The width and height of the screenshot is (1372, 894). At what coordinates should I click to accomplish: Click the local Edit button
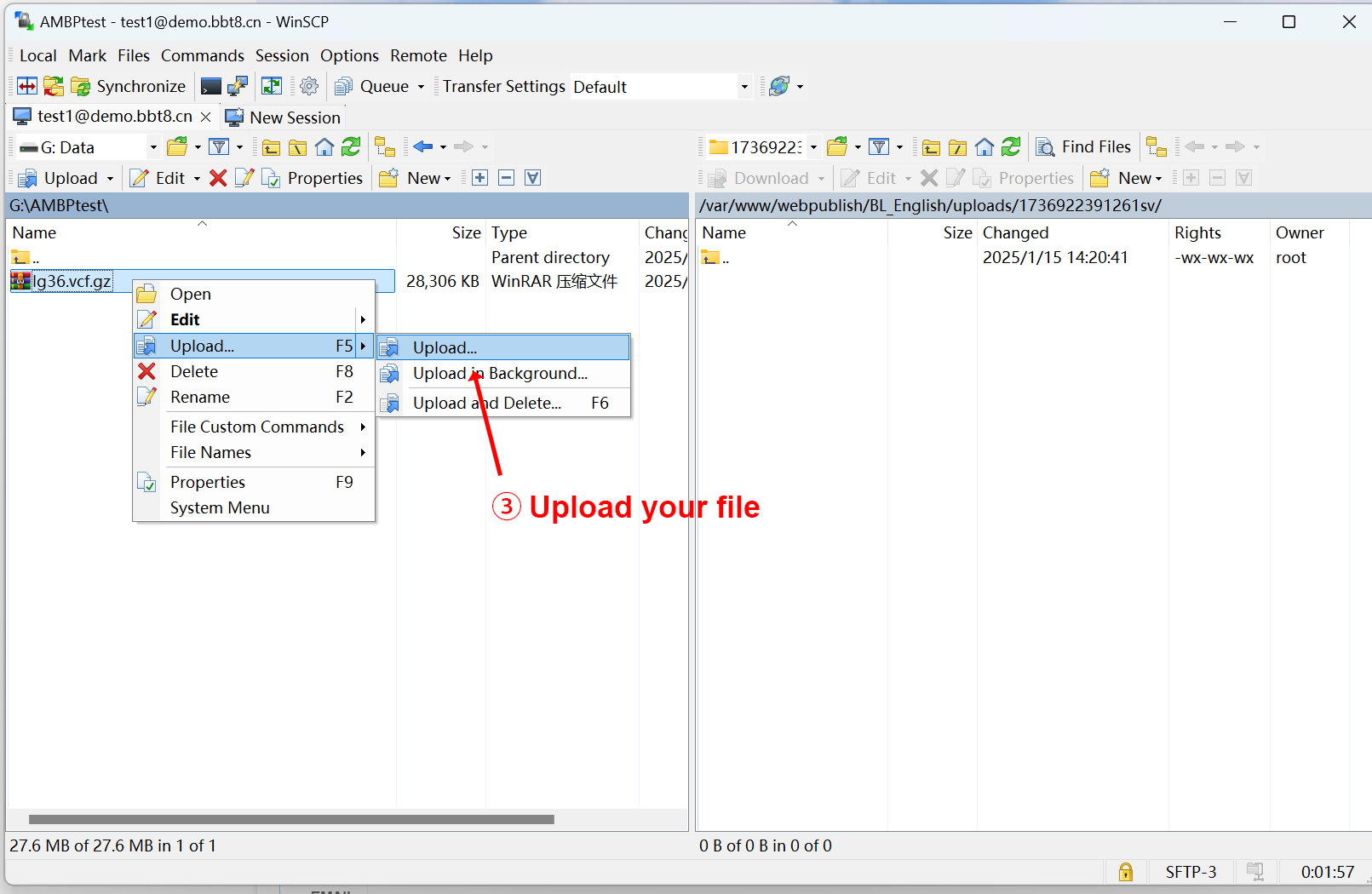[158, 178]
